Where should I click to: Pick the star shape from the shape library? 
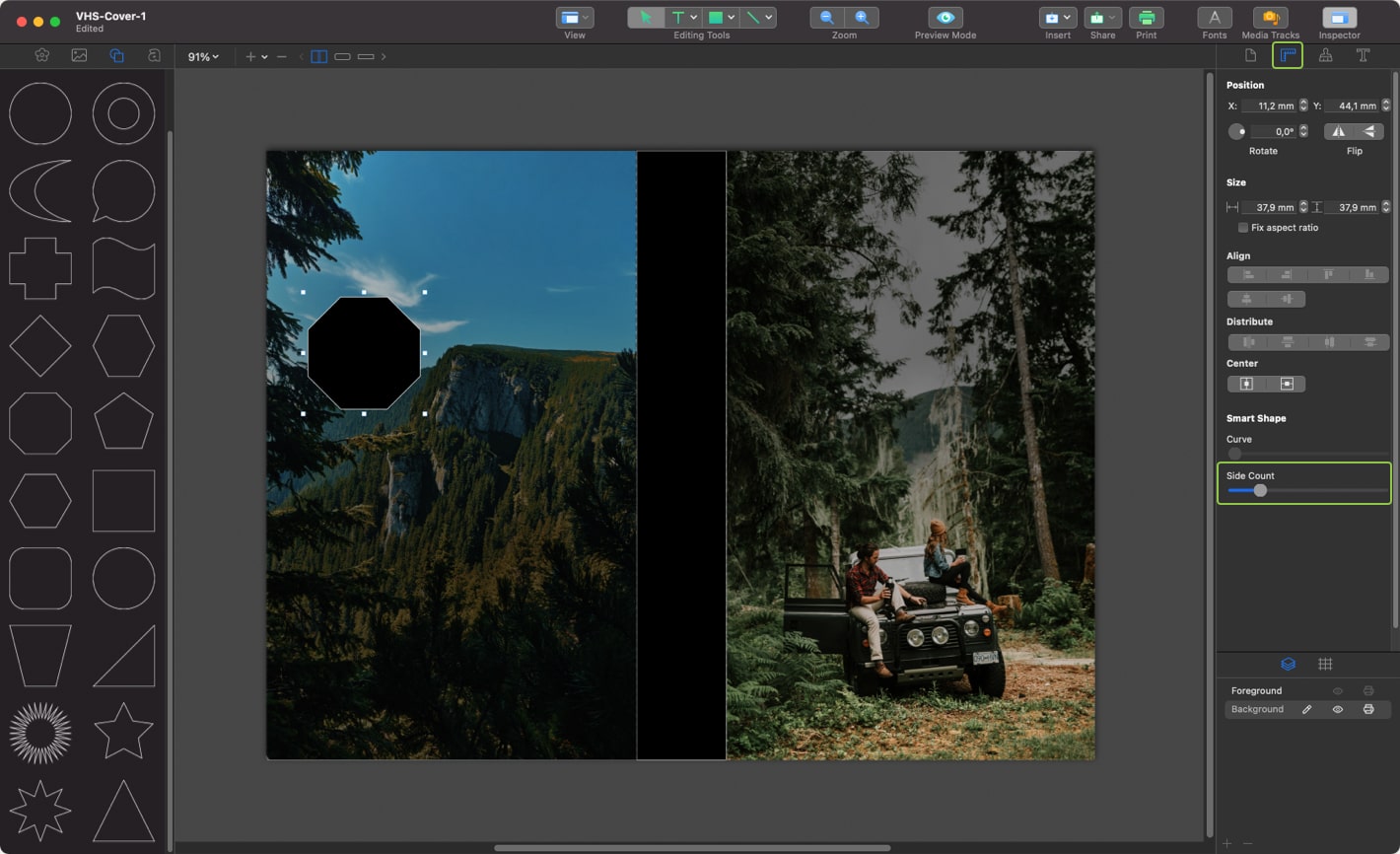click(x=123, y=731)
